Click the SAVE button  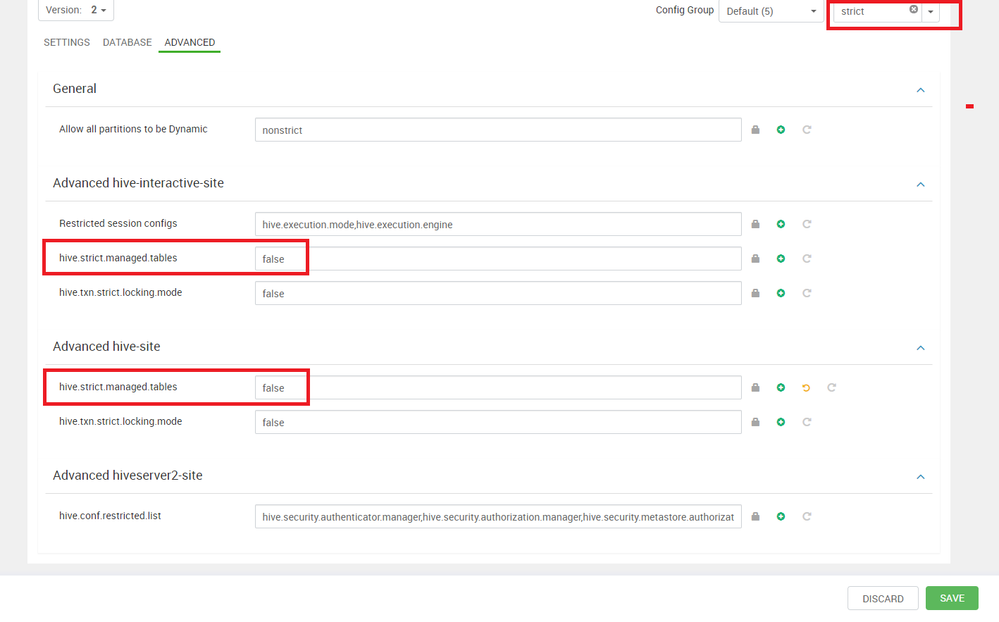[952, 598]
